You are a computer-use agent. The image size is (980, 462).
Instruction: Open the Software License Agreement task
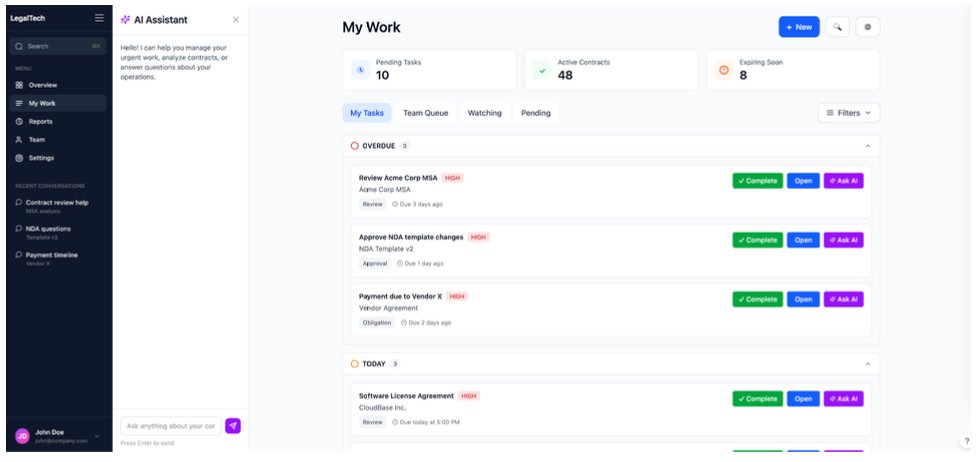pos(803,399)
